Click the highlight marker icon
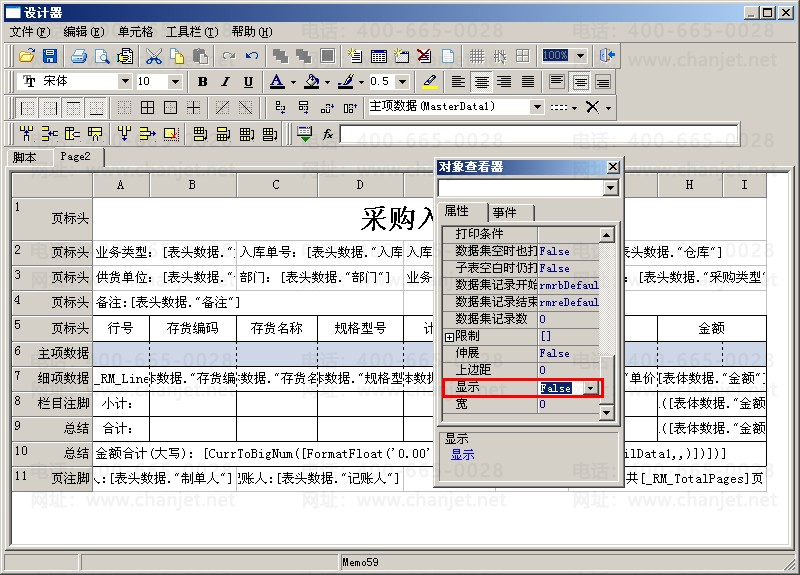The image size is (800, 575). [429, 82]
